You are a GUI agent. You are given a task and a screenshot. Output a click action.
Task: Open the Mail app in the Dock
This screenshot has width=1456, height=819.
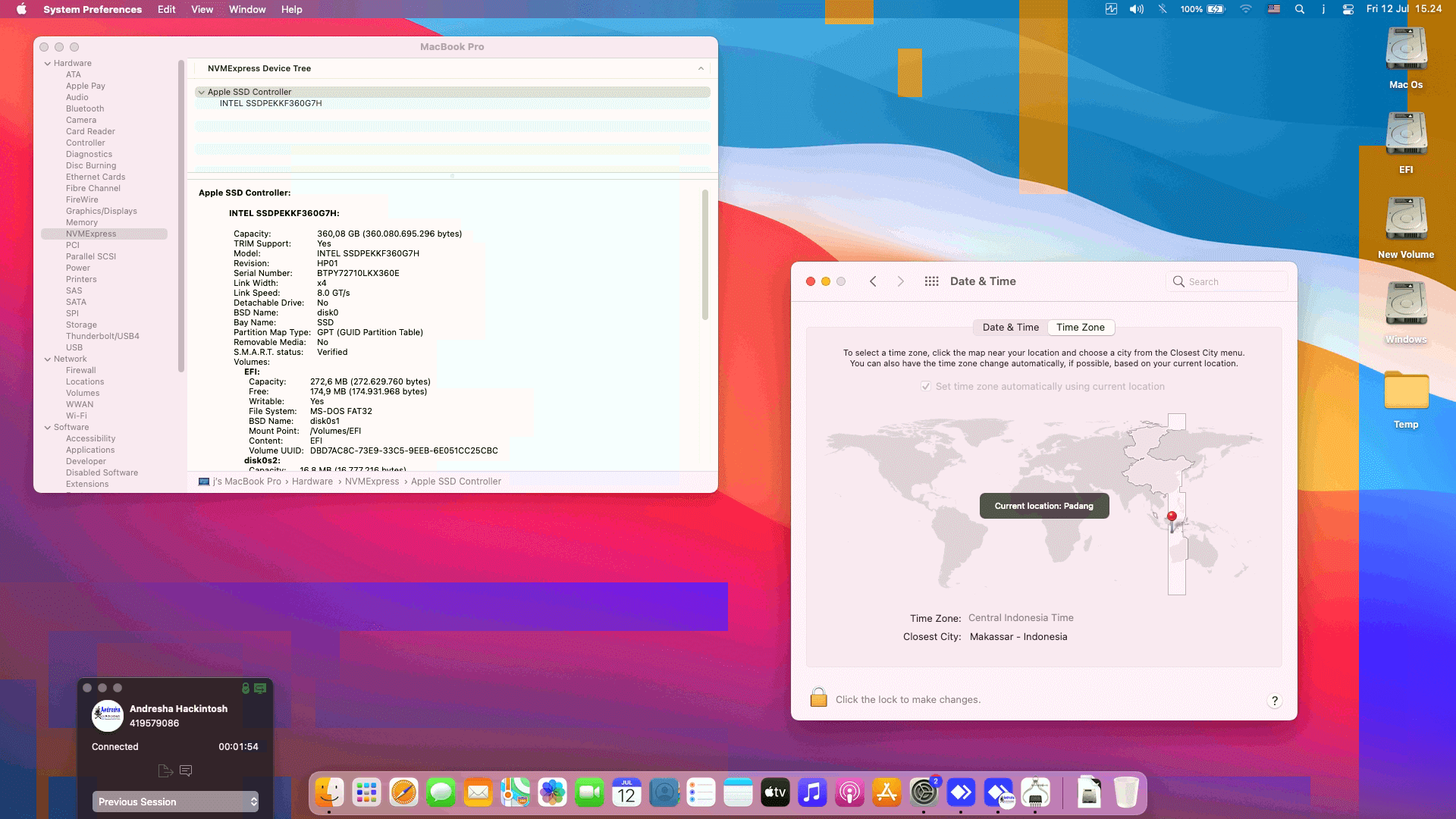coord(478,793)
